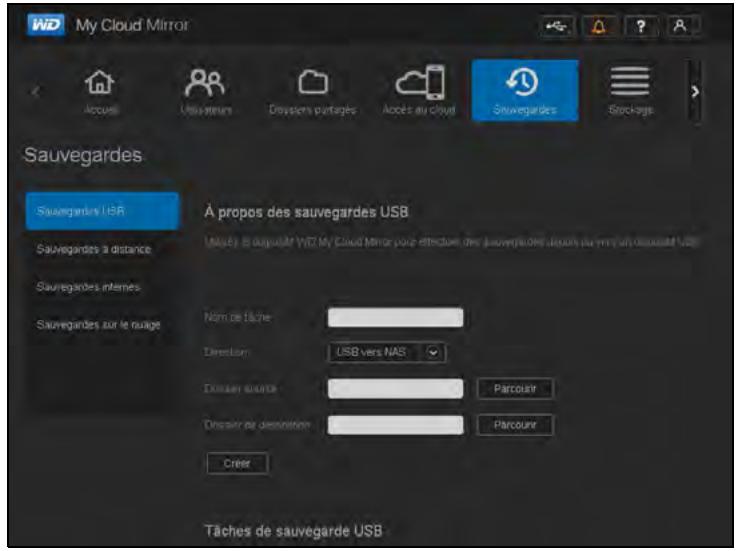Click the Créer button
737x551 pixels.
237,464
